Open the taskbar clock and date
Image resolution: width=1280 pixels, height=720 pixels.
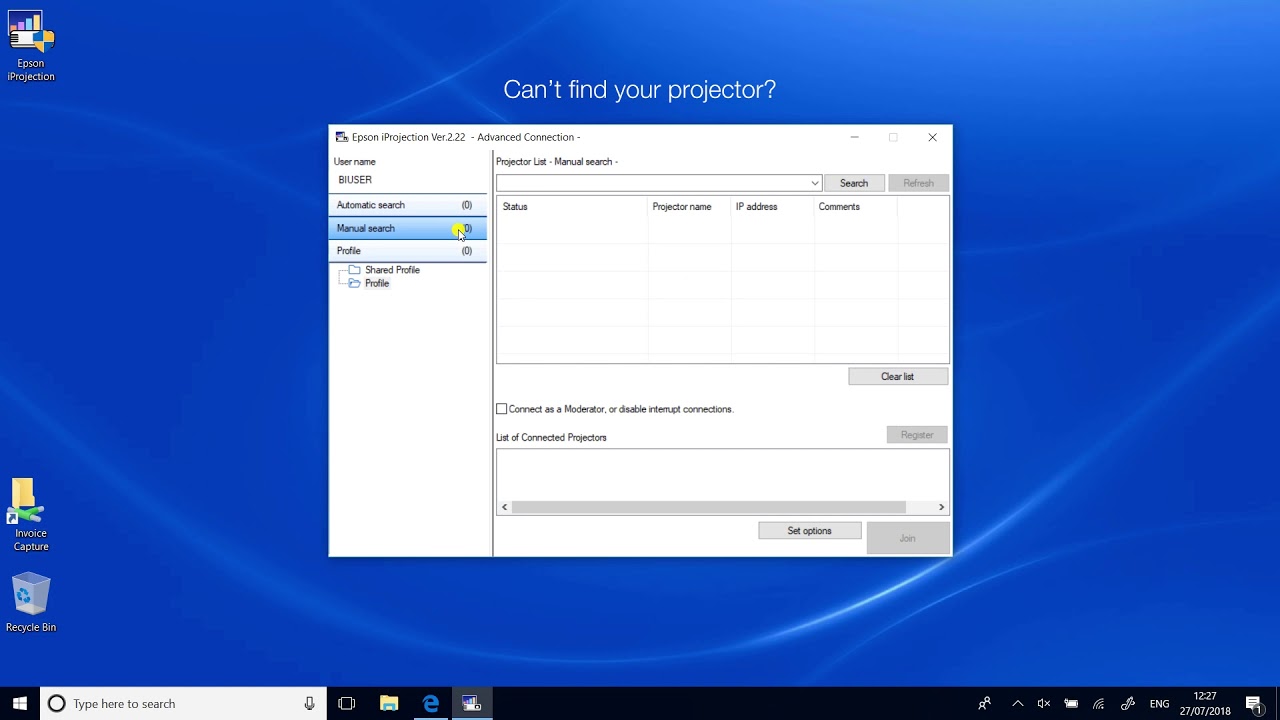tap(1205, 704)
